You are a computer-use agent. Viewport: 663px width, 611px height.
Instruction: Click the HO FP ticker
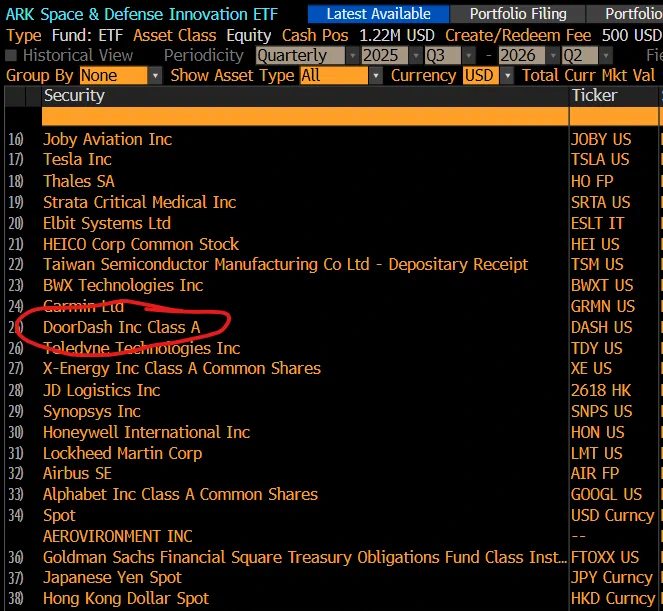coord(592,181)
